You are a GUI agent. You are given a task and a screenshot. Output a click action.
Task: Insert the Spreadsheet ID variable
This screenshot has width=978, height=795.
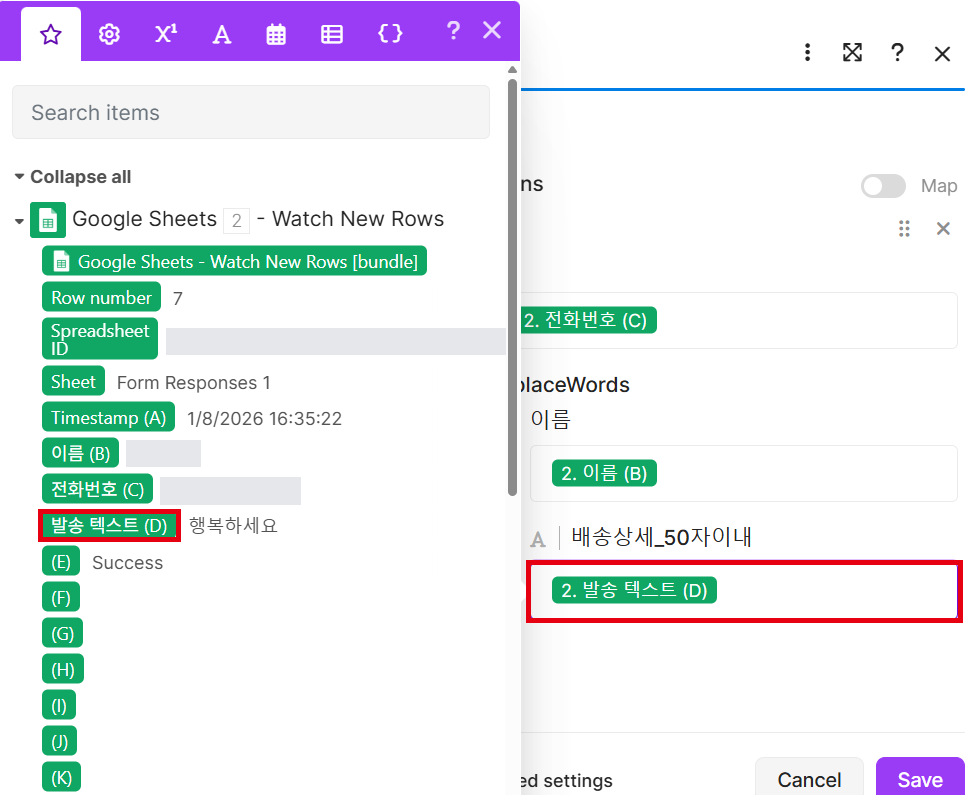(x=100, y=339)
